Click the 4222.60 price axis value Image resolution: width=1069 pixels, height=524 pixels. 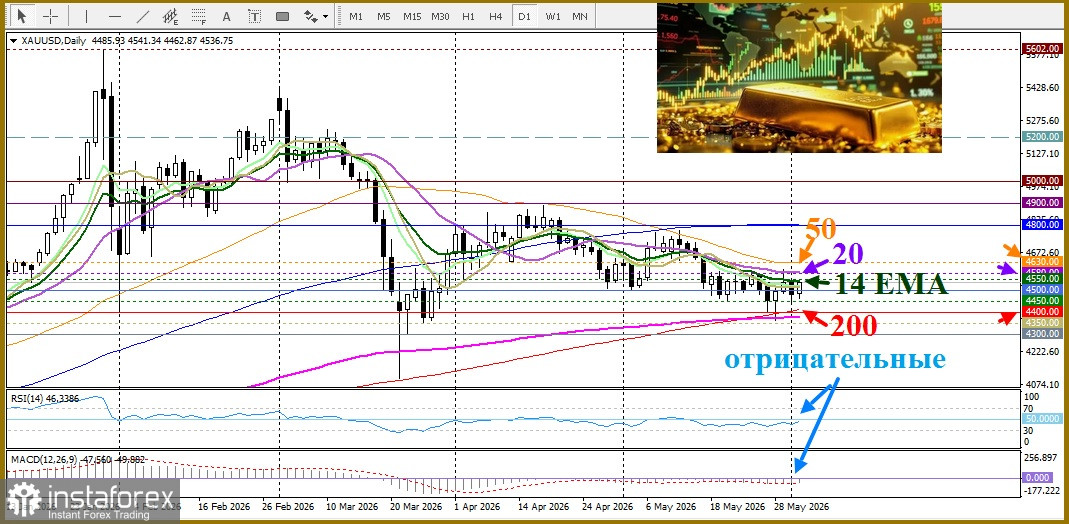point(1043,351)
